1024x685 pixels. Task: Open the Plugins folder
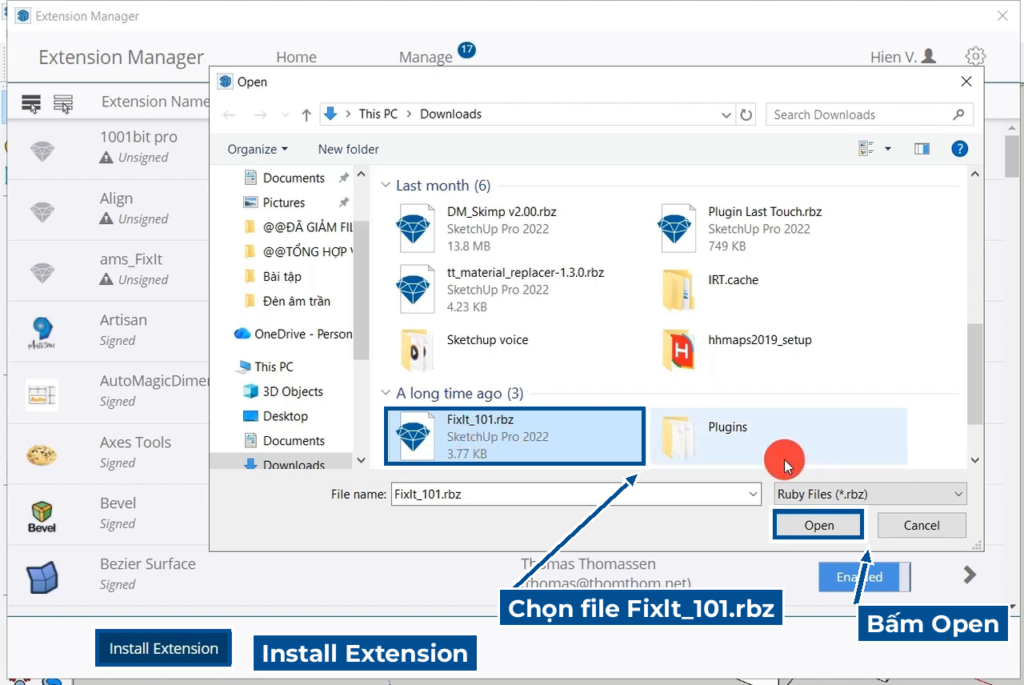(778, 436)
